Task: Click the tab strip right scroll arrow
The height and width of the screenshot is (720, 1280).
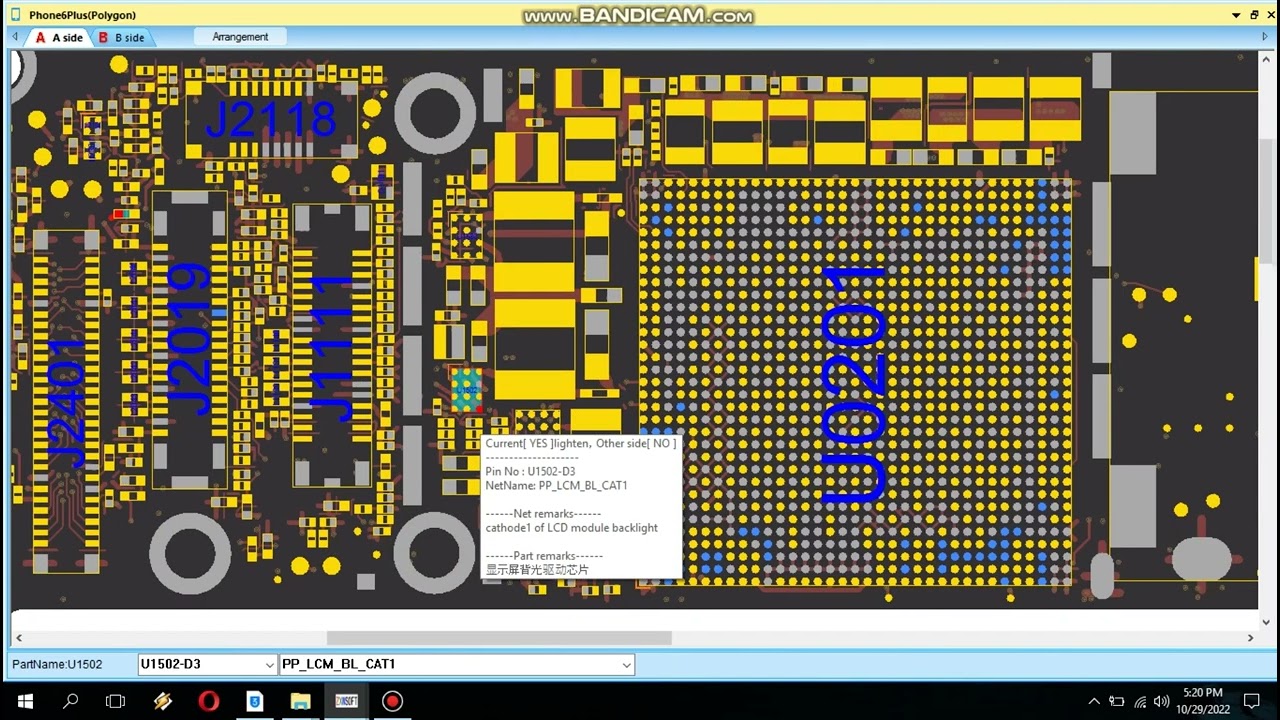Action: (x=1264, y=37)
